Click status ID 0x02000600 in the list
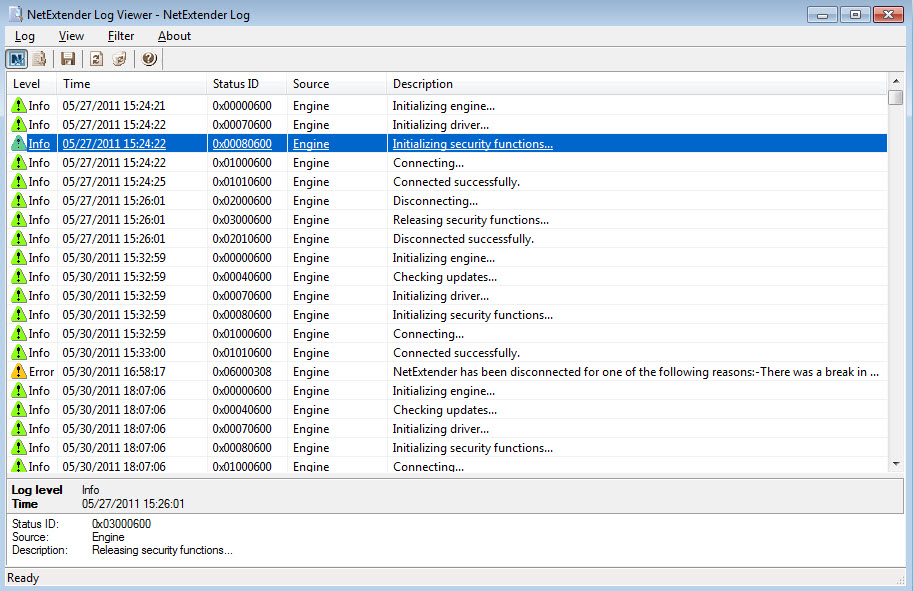913x591 pixels. (x=242, y=200)
